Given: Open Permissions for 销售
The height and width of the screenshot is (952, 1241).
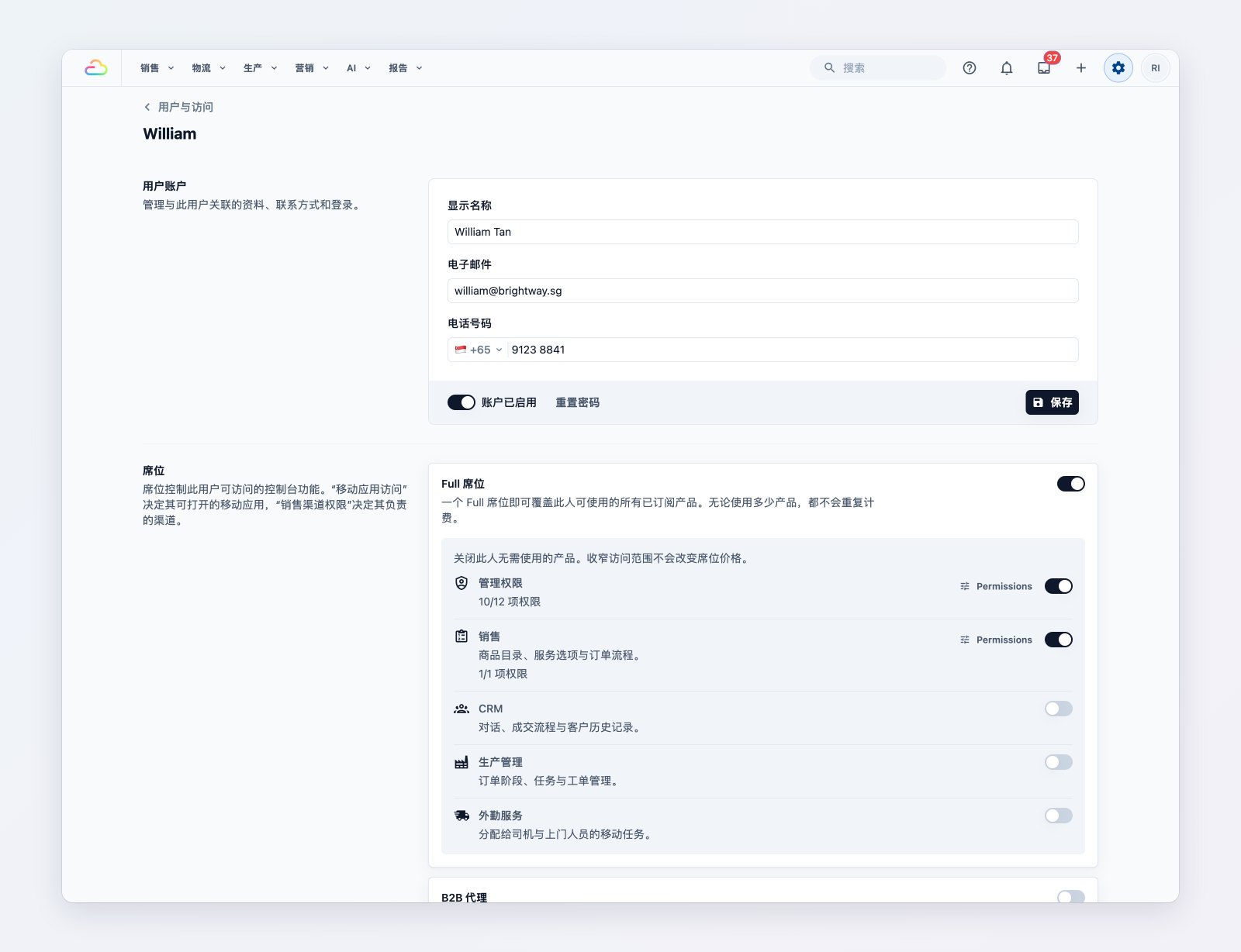Looking at the screenshot, I should click(996, 640).
